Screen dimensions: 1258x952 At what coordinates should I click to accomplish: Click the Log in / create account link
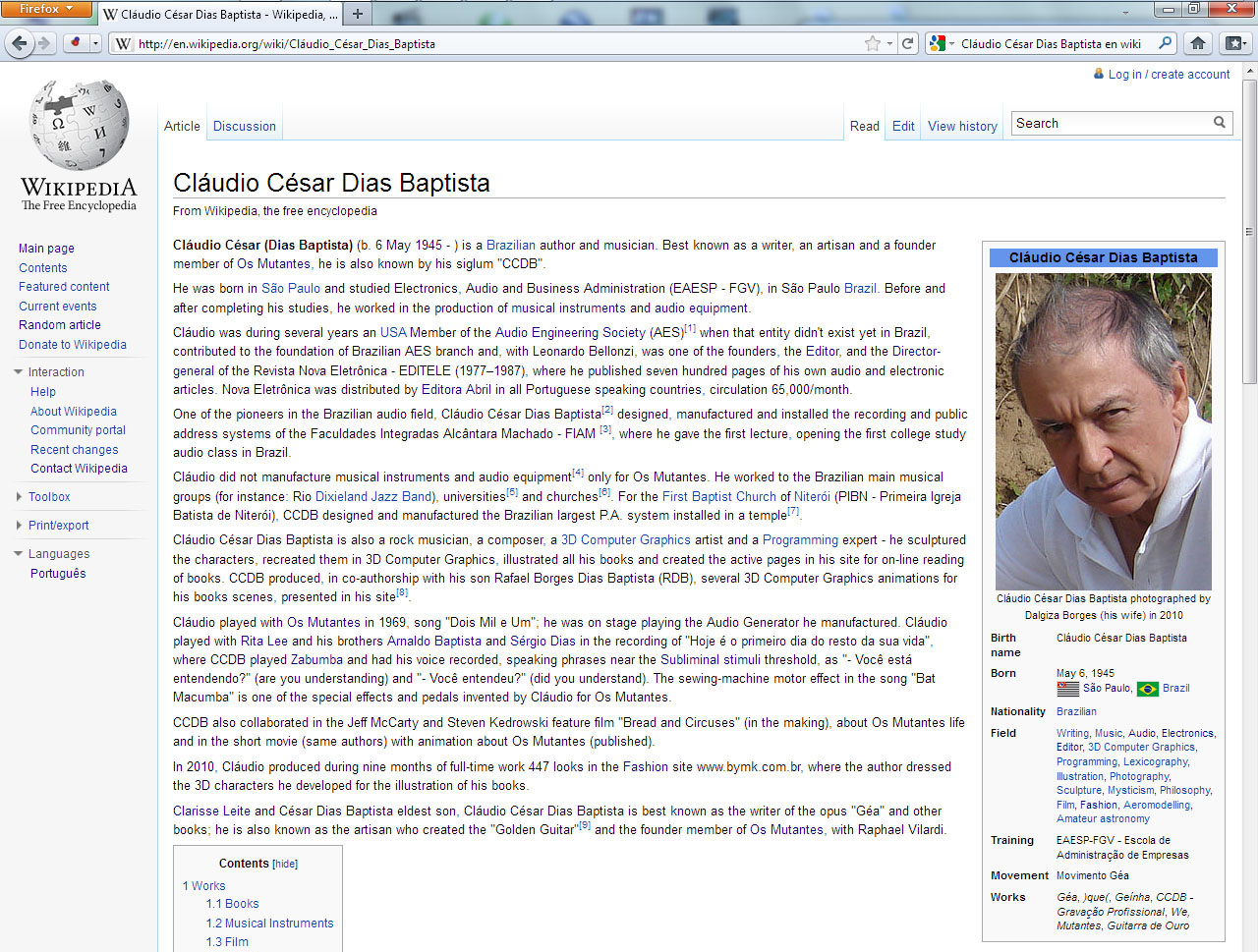(1169, 74)
